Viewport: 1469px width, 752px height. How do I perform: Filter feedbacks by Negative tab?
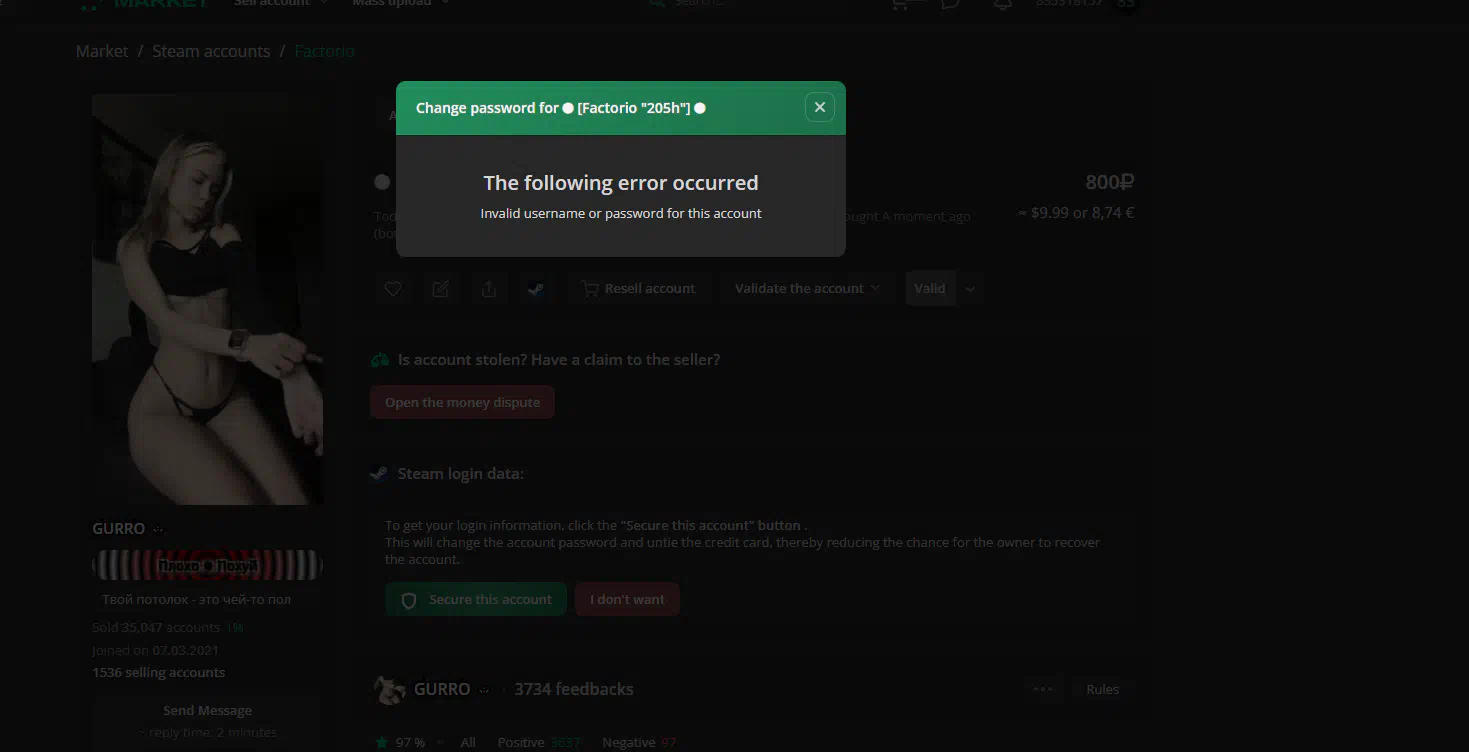click(640, 742)
